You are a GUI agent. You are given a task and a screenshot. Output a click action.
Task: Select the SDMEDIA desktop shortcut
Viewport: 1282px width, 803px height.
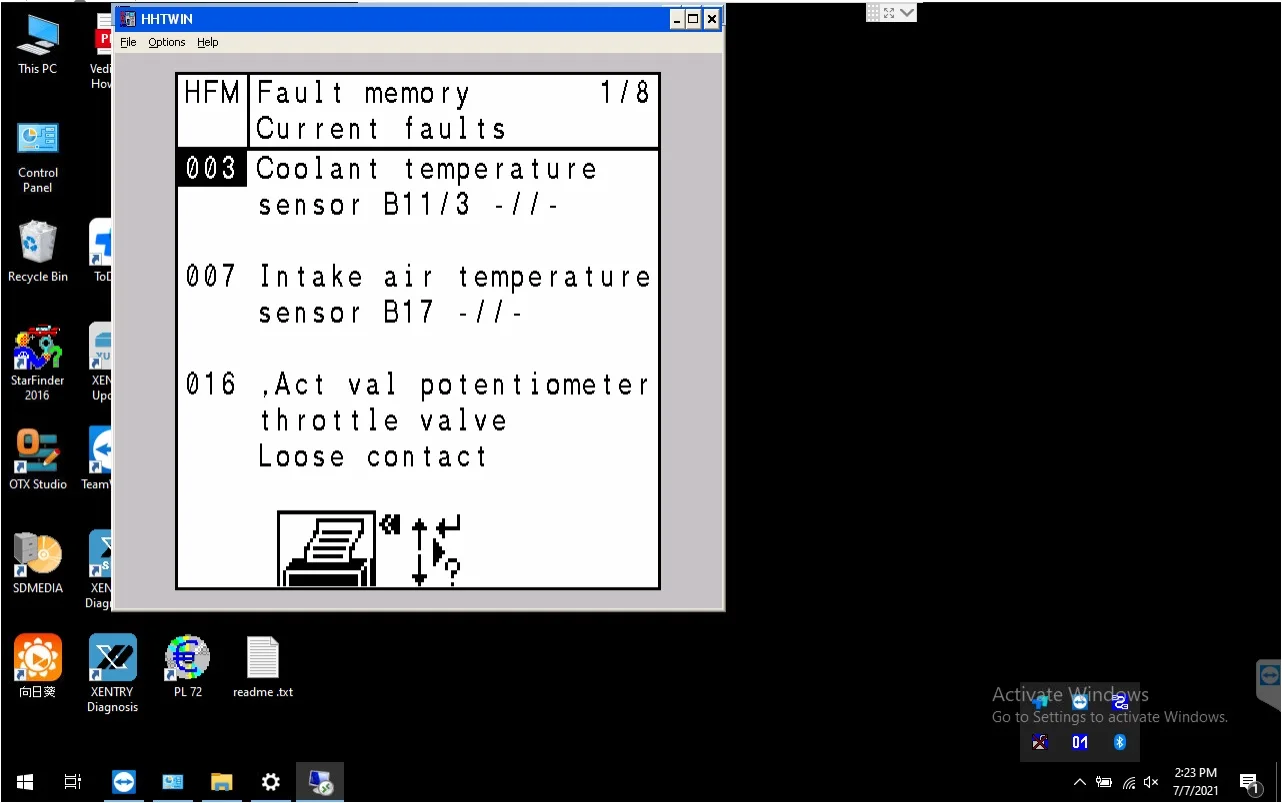(x=38, y=564)
